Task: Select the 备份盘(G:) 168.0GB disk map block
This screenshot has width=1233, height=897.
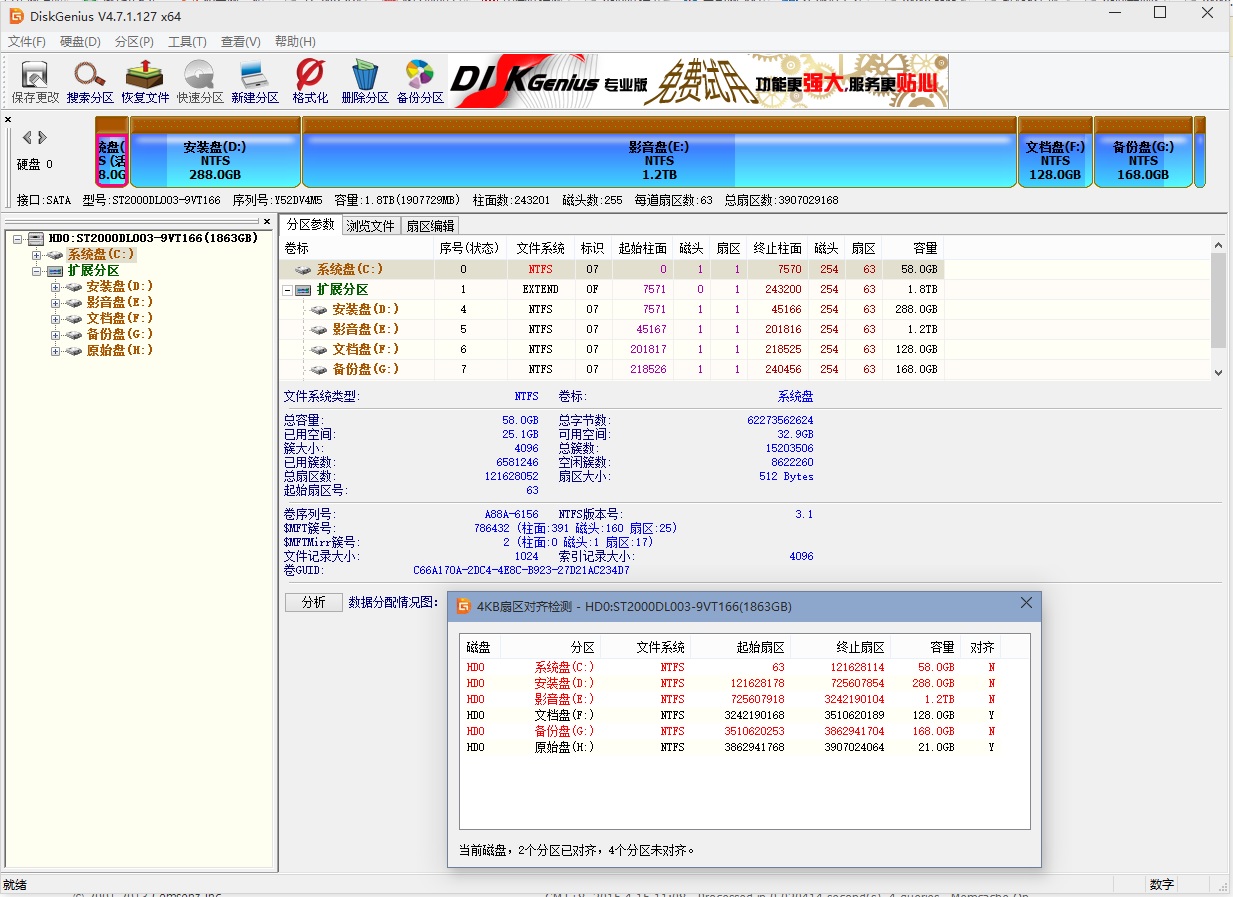Action: pos(1143,152)
